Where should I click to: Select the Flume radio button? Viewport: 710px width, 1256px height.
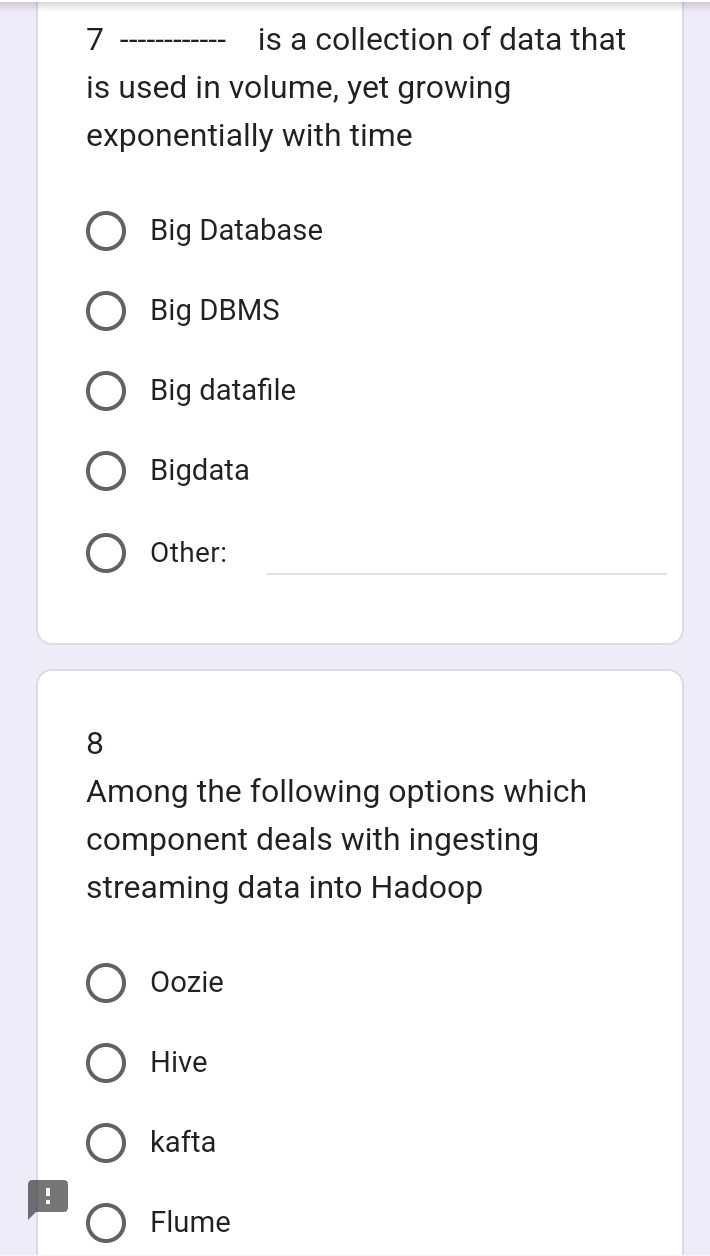pos(106,1223)
